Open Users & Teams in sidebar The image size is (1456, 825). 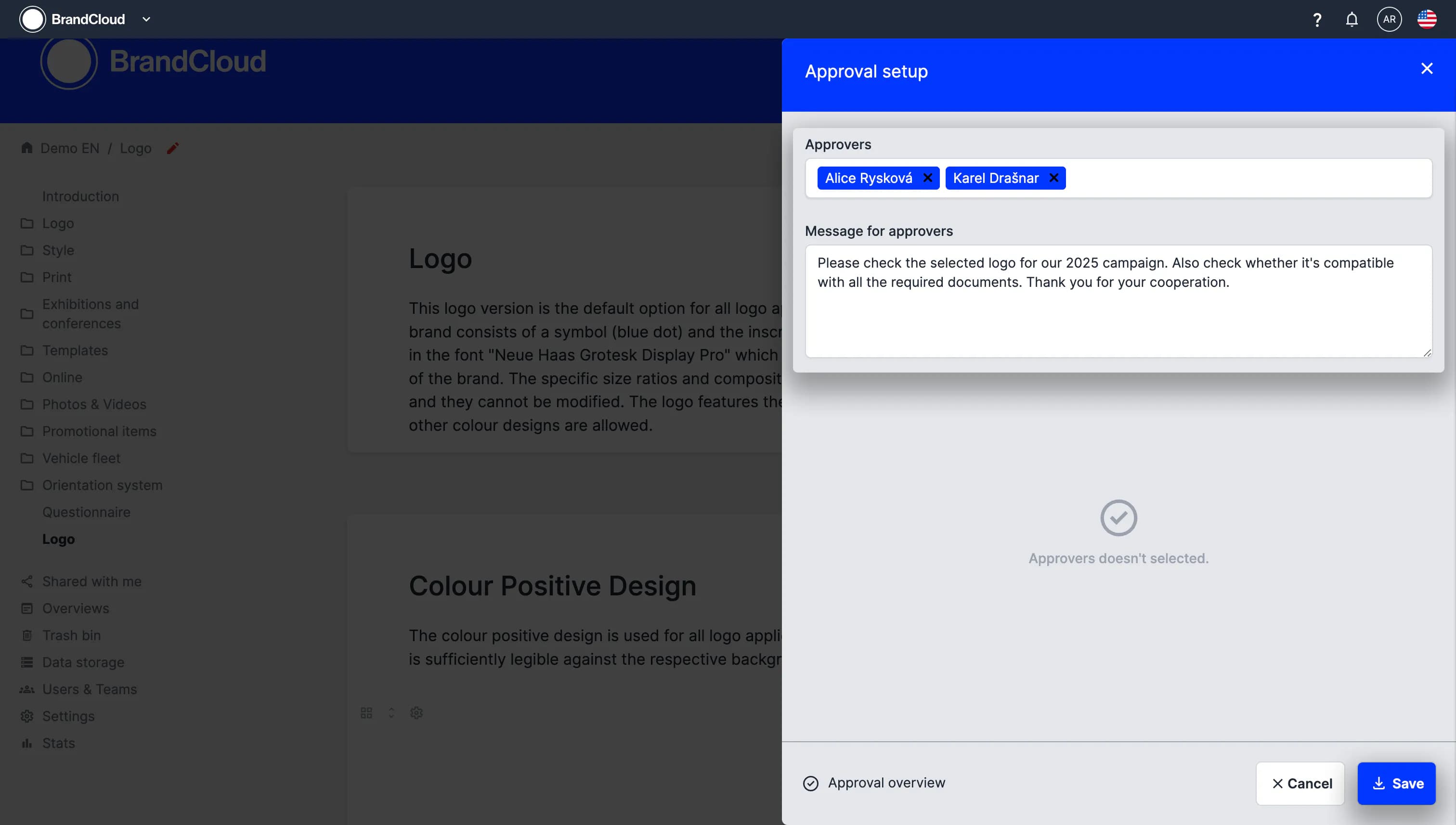click(90, 690)
